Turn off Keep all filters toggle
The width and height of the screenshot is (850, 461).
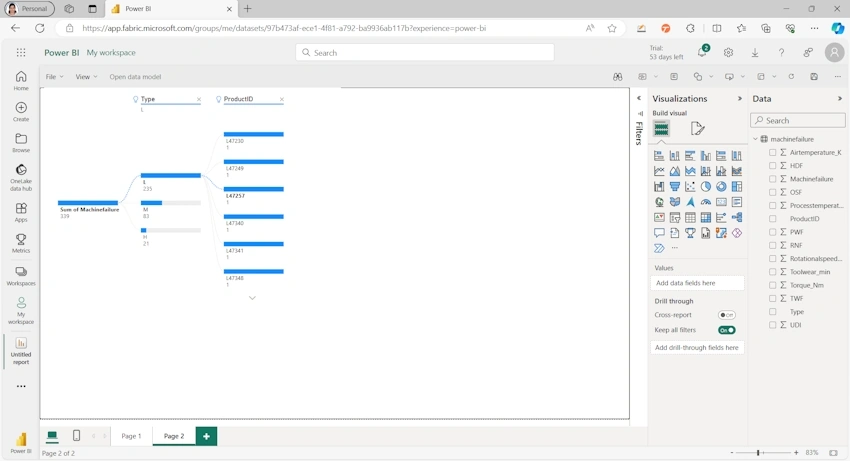pyautogui.click(x=726, y=330)
